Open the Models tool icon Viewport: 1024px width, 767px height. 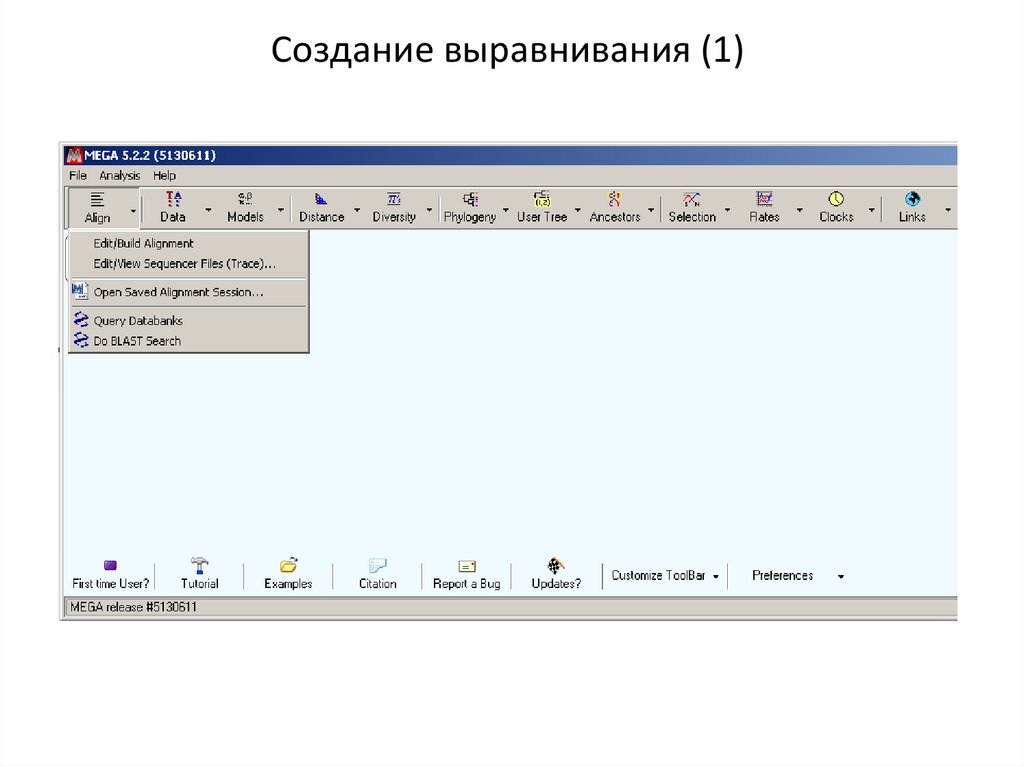tap(245, 200)
